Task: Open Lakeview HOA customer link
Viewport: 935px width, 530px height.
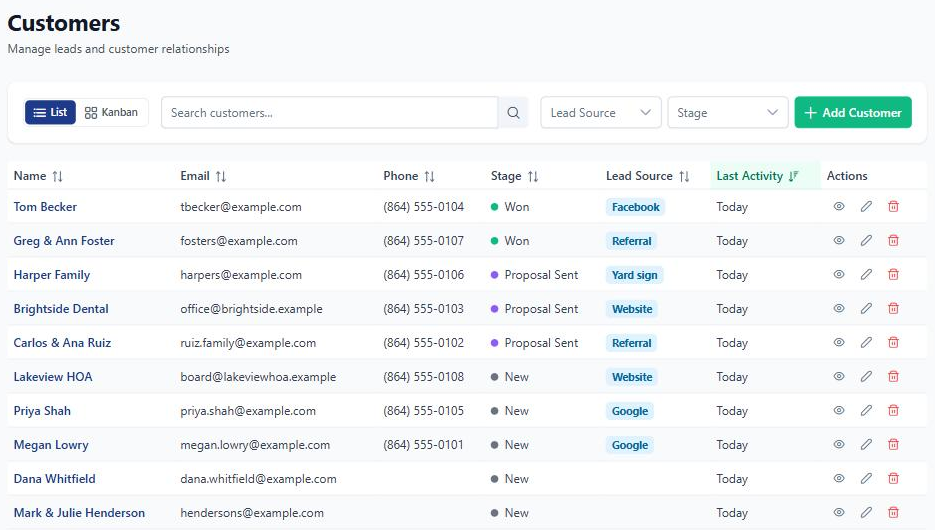Action: 53,377
